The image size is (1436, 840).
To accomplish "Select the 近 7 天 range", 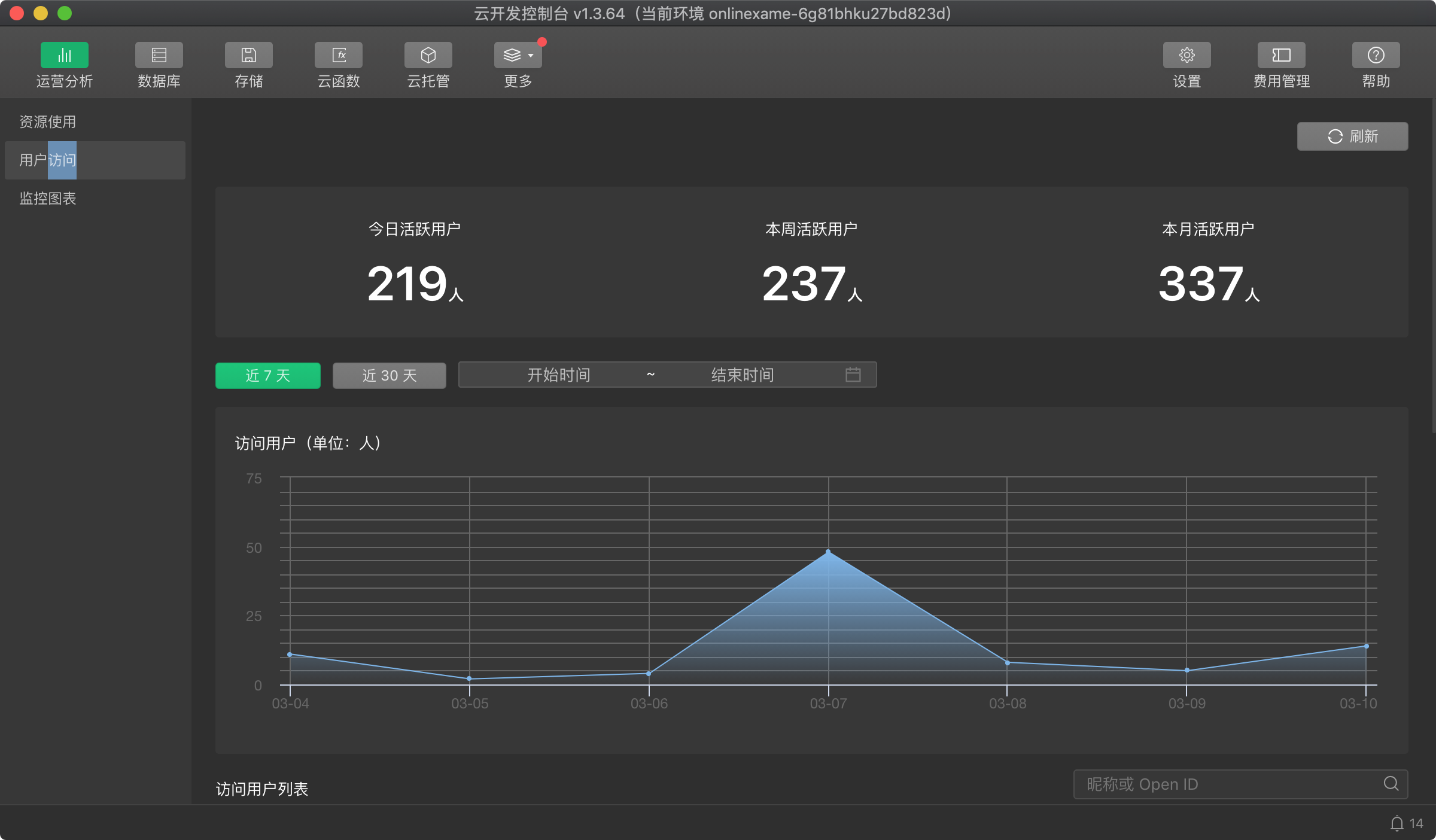I will tap(267, 376).
